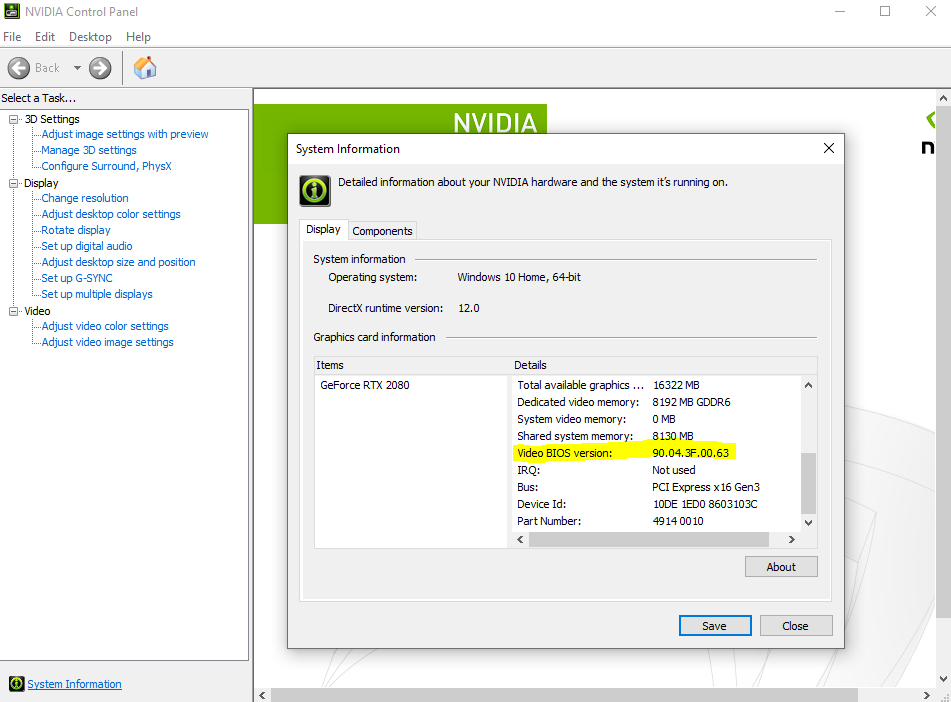Click the Save button
Viewport: 951px width, 702px height.
pos(715,626)
